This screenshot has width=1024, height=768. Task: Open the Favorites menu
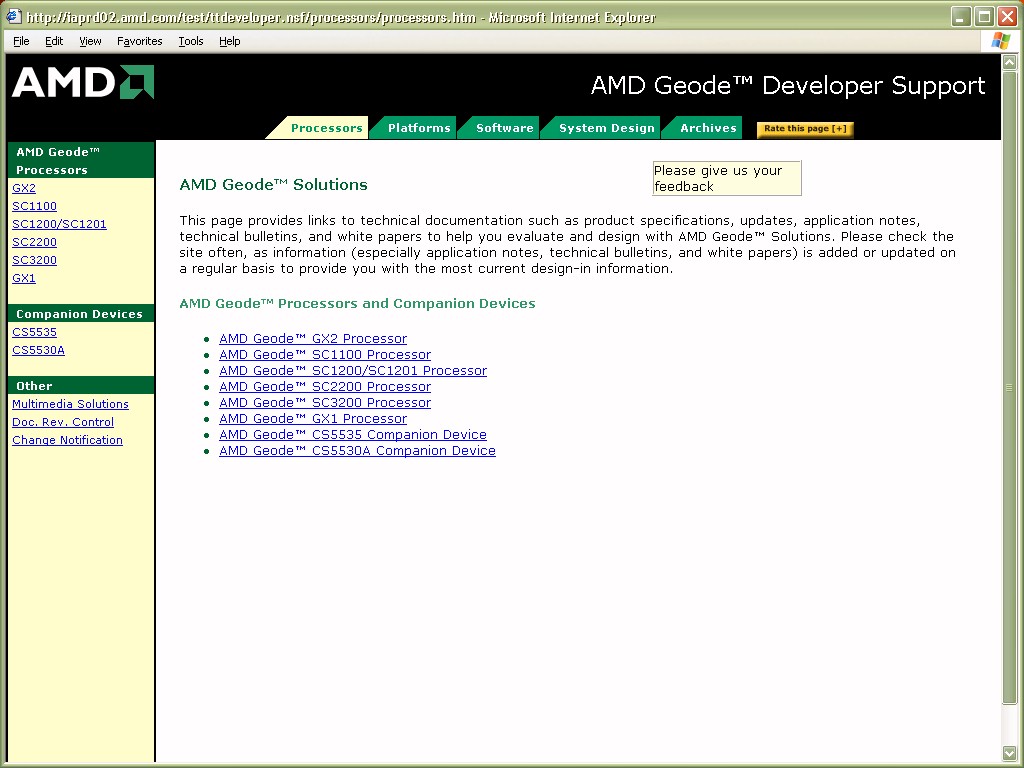139,41
